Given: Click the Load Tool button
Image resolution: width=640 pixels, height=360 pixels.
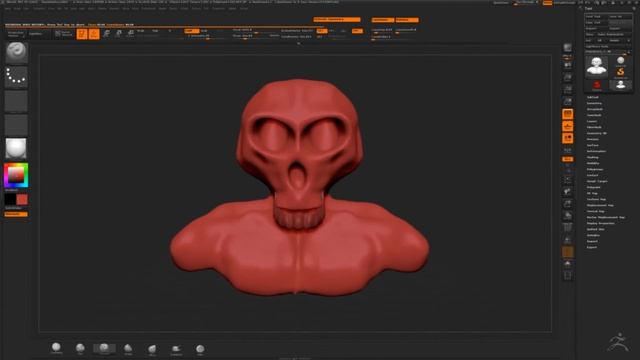Looking at the screenshot, I should (x=596, y=16).
